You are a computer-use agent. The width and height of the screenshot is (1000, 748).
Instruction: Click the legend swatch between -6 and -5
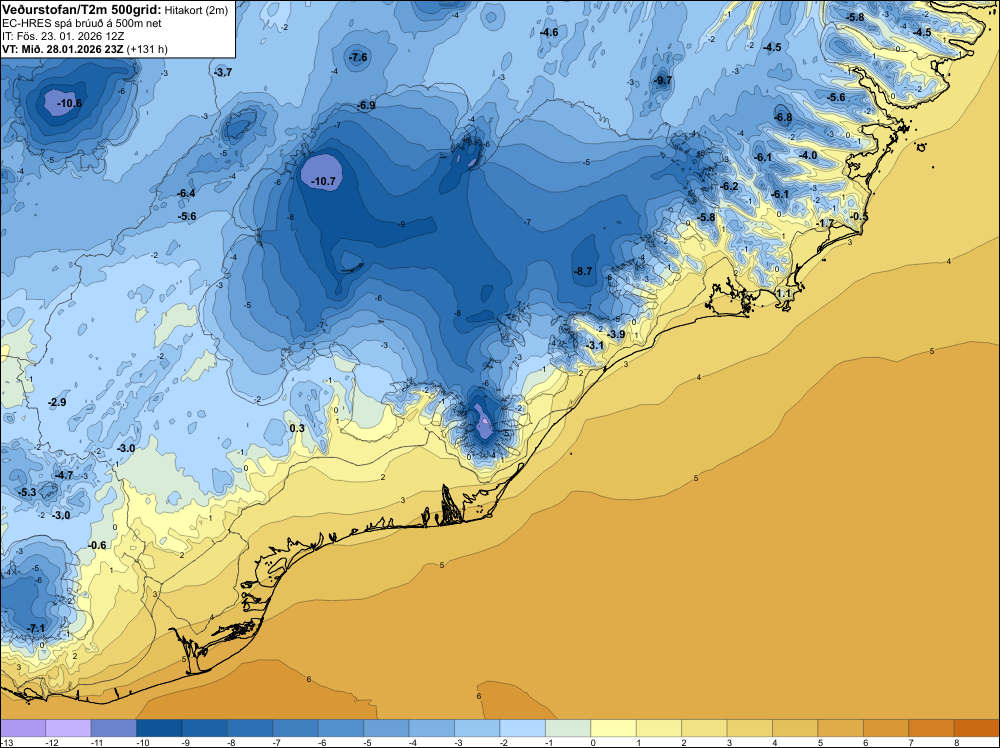click(x=341, y=728)
